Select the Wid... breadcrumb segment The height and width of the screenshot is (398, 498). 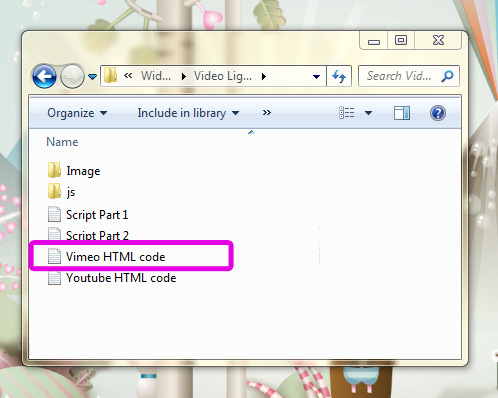point(156,76)
